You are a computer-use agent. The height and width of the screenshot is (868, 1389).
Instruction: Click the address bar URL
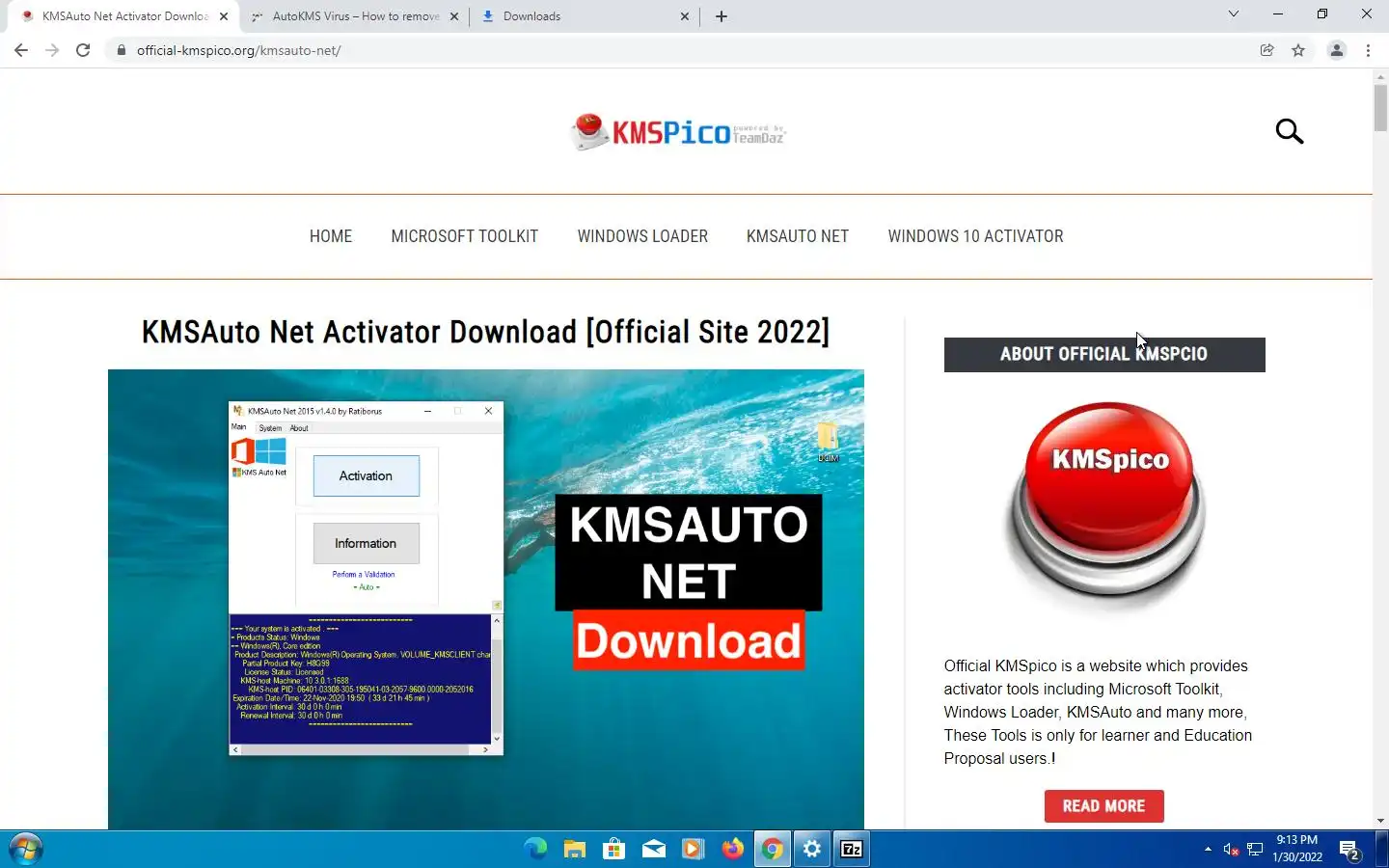coord(238,50)
